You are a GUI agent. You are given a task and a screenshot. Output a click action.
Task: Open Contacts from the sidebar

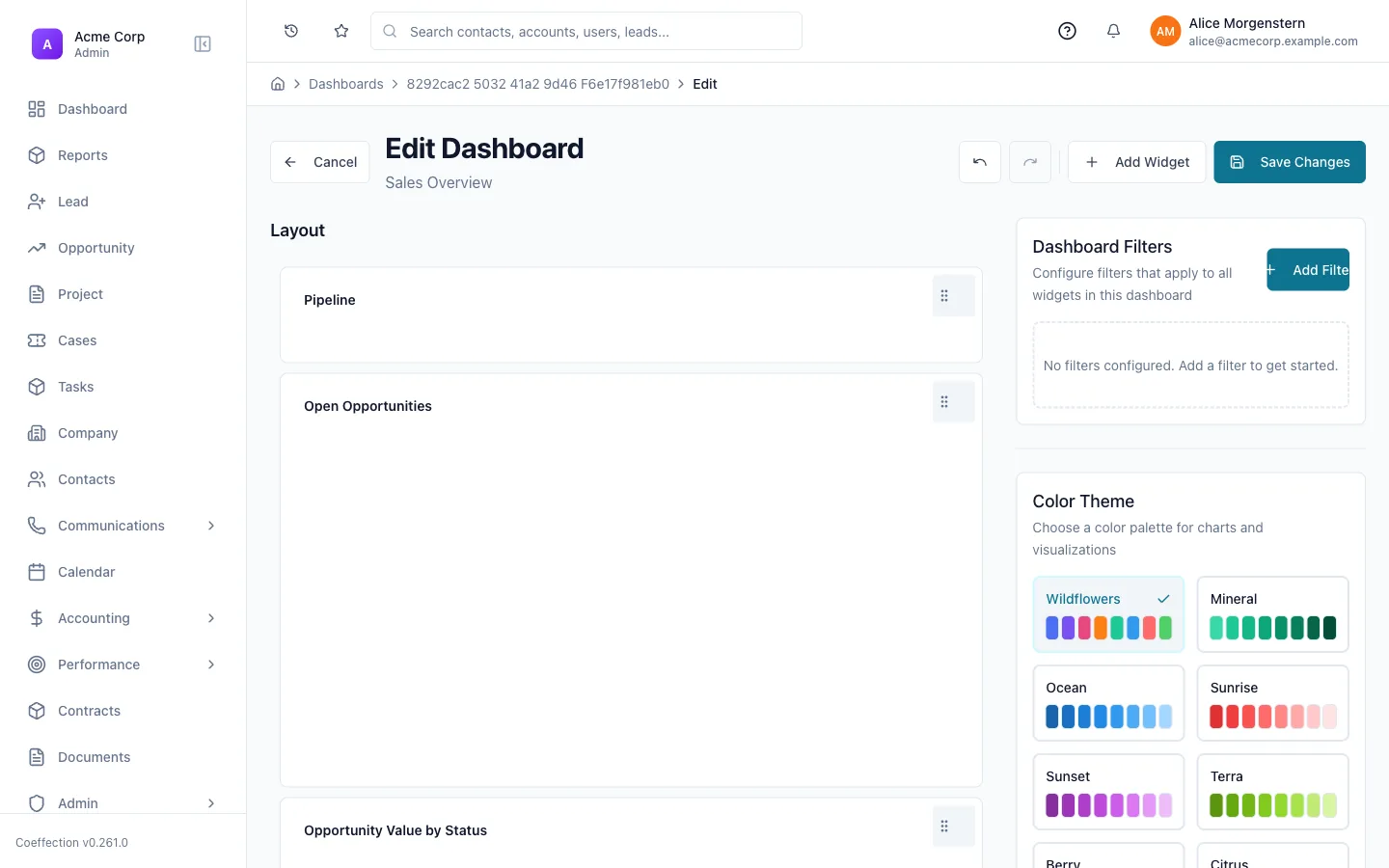tap(123, 479)
